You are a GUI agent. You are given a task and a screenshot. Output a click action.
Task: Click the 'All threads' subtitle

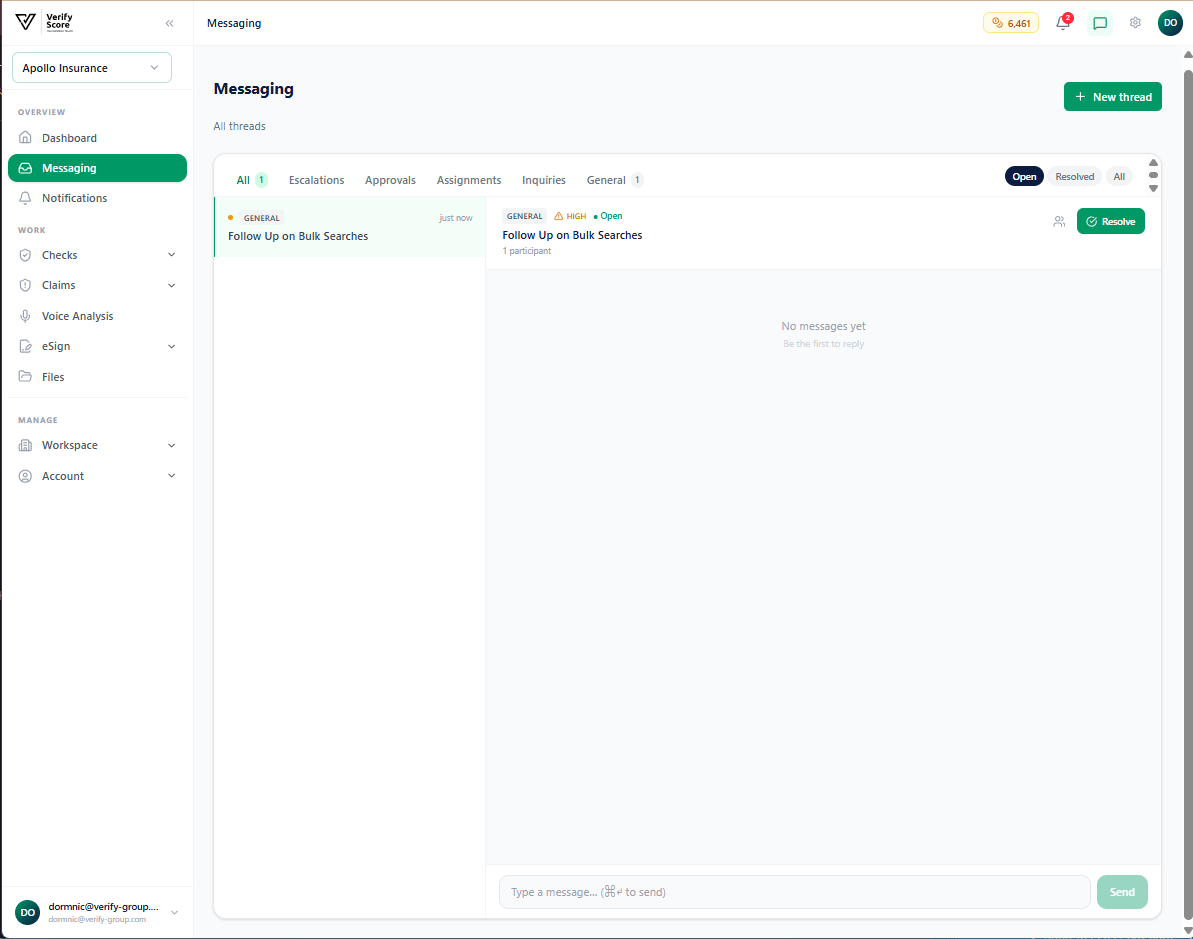[x=240, y=126]
